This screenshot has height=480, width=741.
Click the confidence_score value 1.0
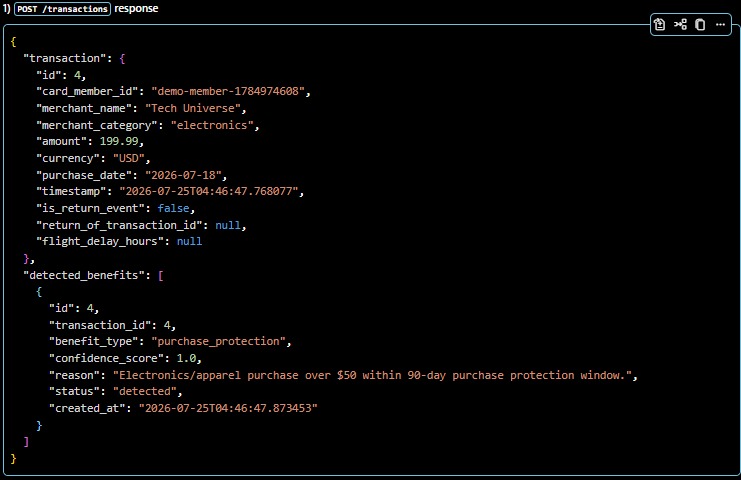tap(186, 358)
